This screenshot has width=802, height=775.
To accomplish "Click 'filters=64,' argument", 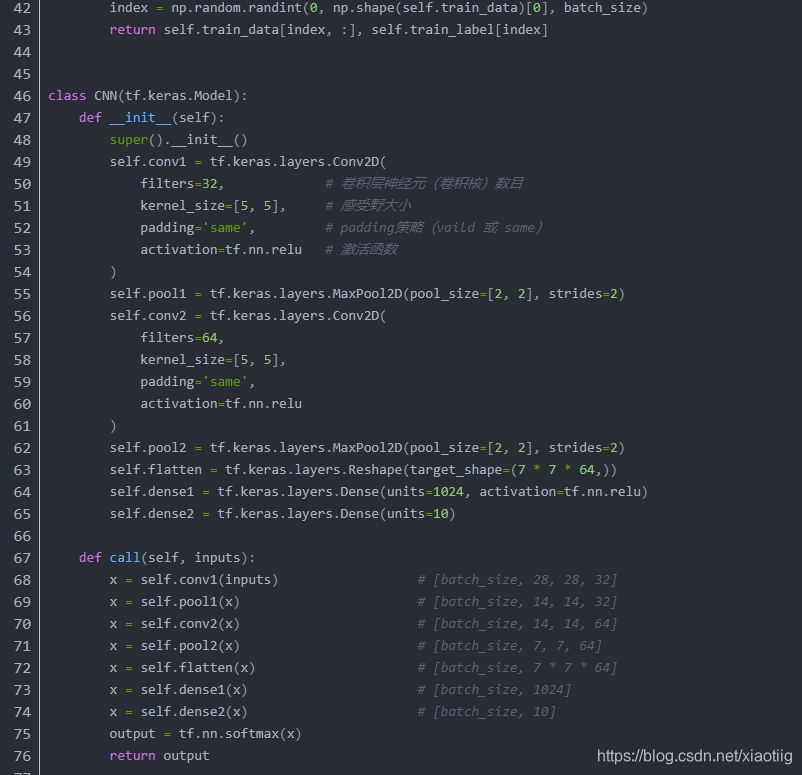I will coord(182,338).
